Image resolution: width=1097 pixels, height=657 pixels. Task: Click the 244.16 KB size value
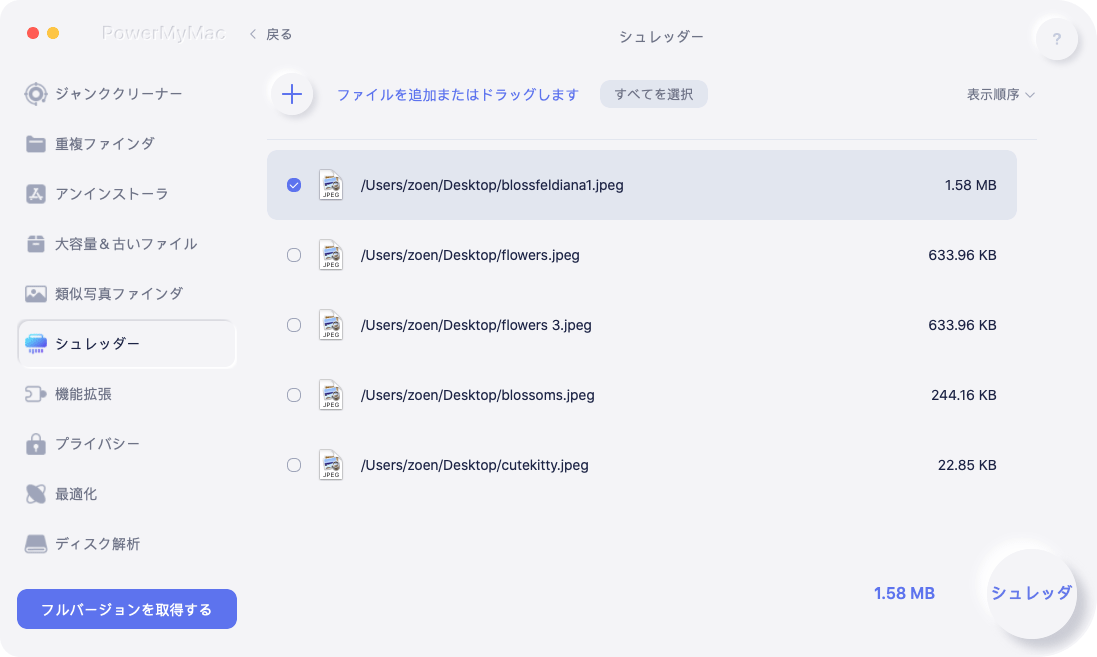coord(963,395)
